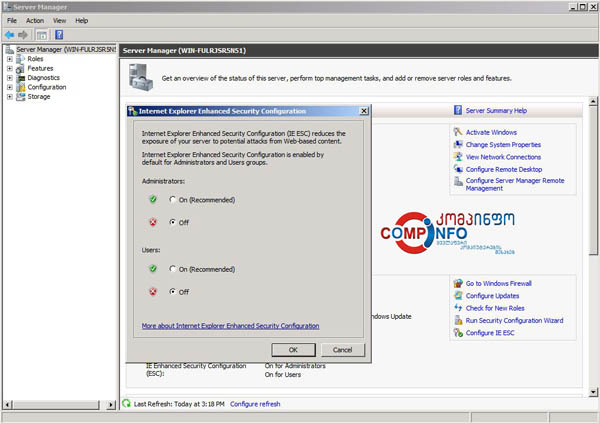Expand the Roles tree node

pyautogui.click(x=10, y=59)
